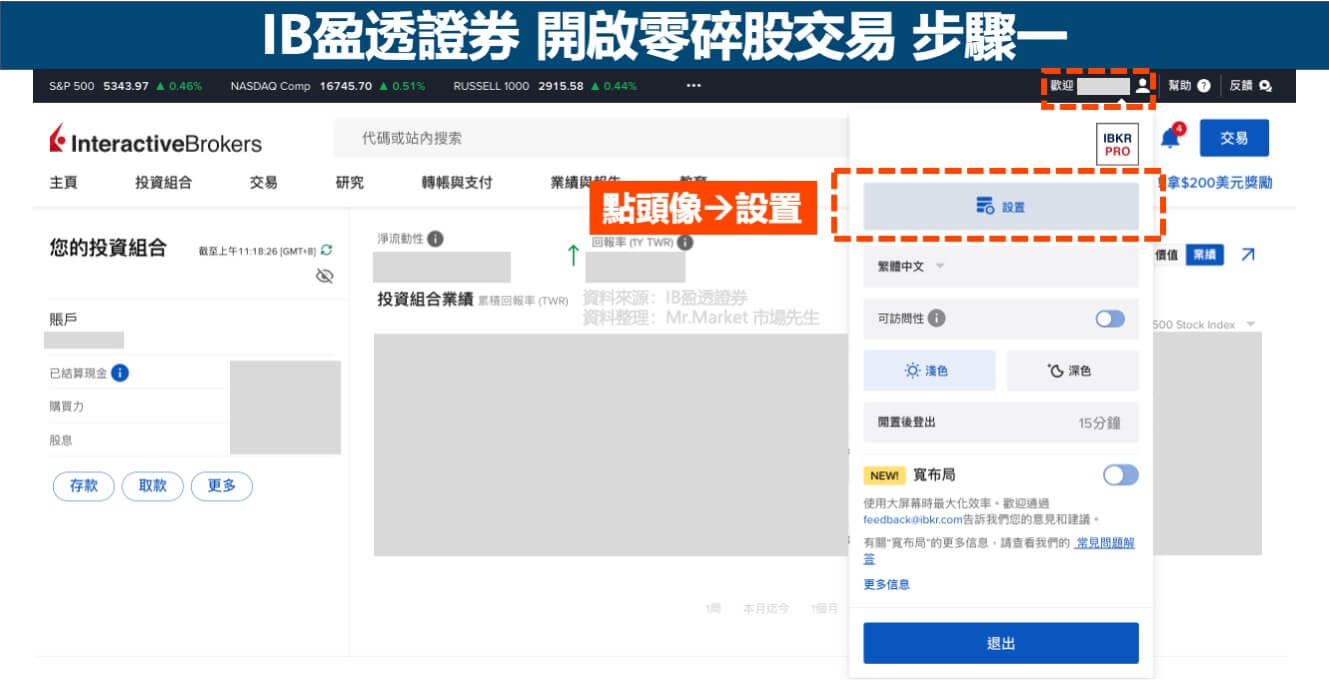Click the 已結算現金 info icon

(x=120, y=373)
